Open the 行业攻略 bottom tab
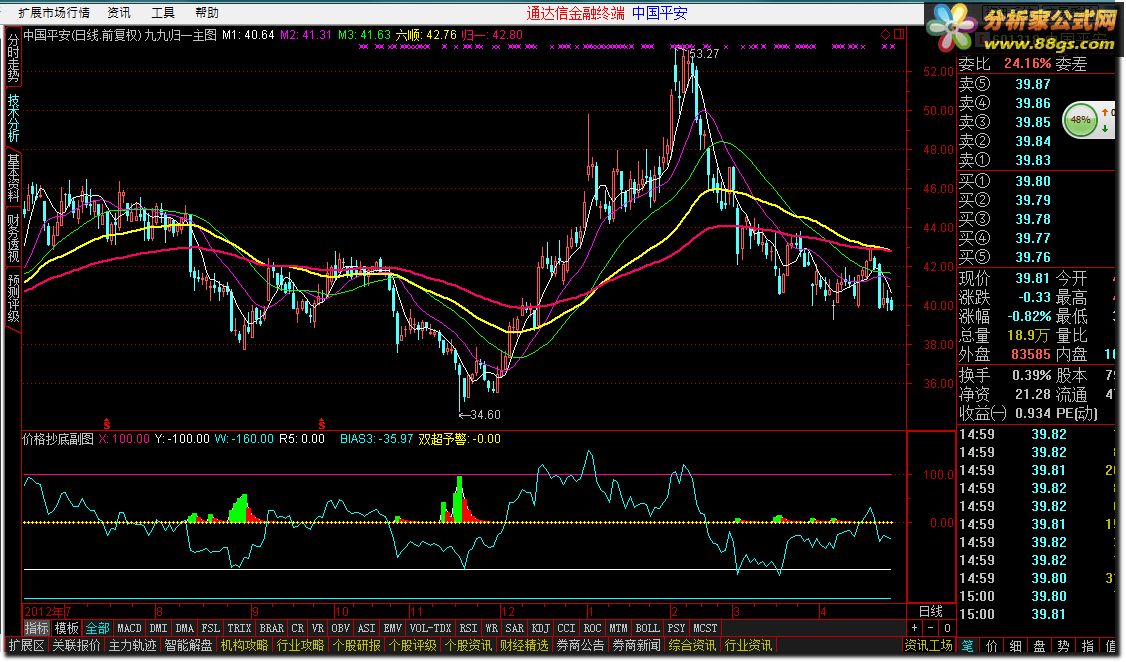 coord(300,645)
